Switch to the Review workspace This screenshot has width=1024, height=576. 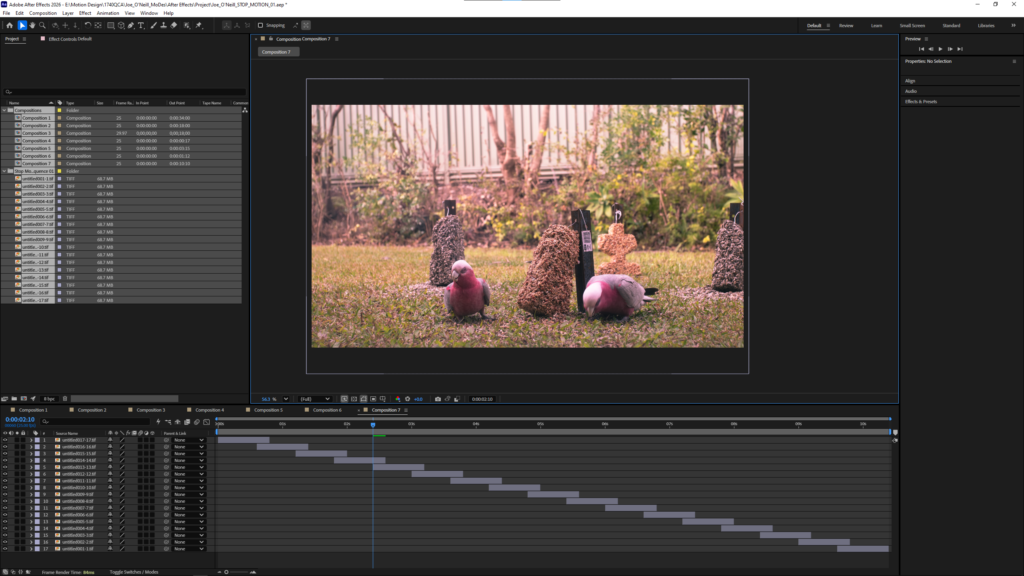(x=846, y=25)
